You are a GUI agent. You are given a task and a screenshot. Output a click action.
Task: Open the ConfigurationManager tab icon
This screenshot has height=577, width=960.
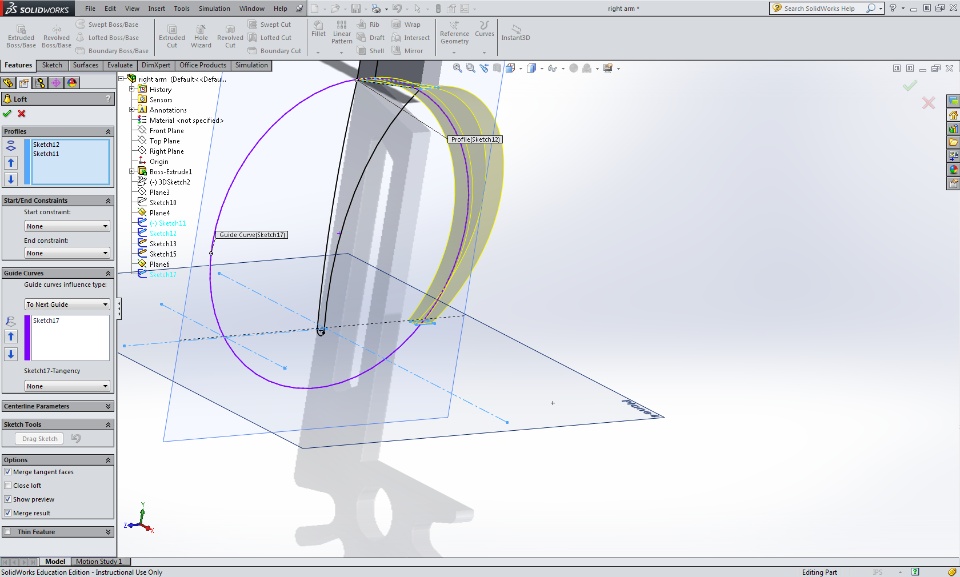click(40, 83)
